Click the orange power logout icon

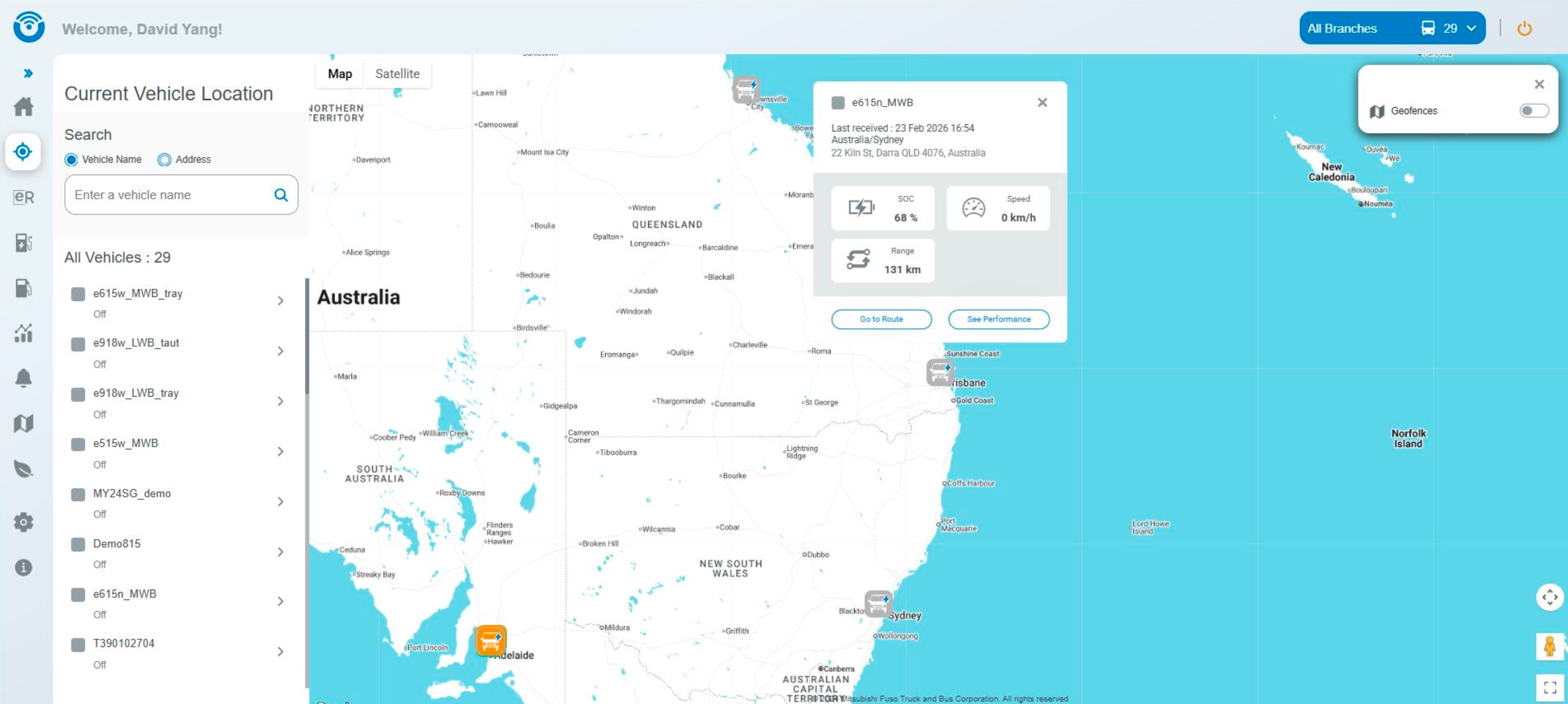pos(1523,29)
